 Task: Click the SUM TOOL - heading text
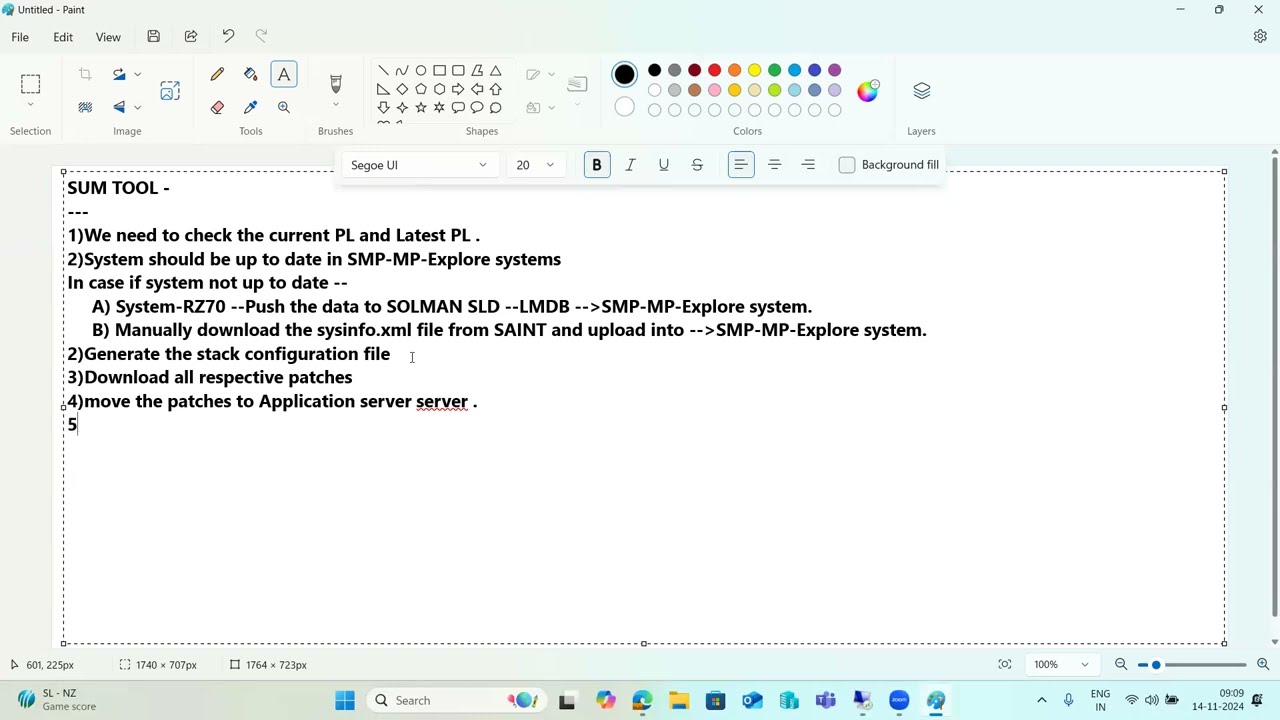[118, 188]
